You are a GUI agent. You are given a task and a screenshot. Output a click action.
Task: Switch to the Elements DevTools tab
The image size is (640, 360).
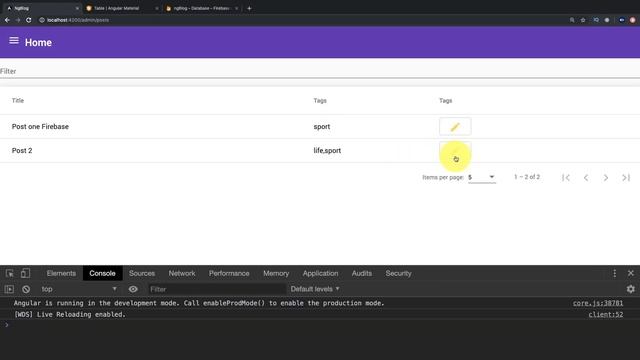pos(61,273)
